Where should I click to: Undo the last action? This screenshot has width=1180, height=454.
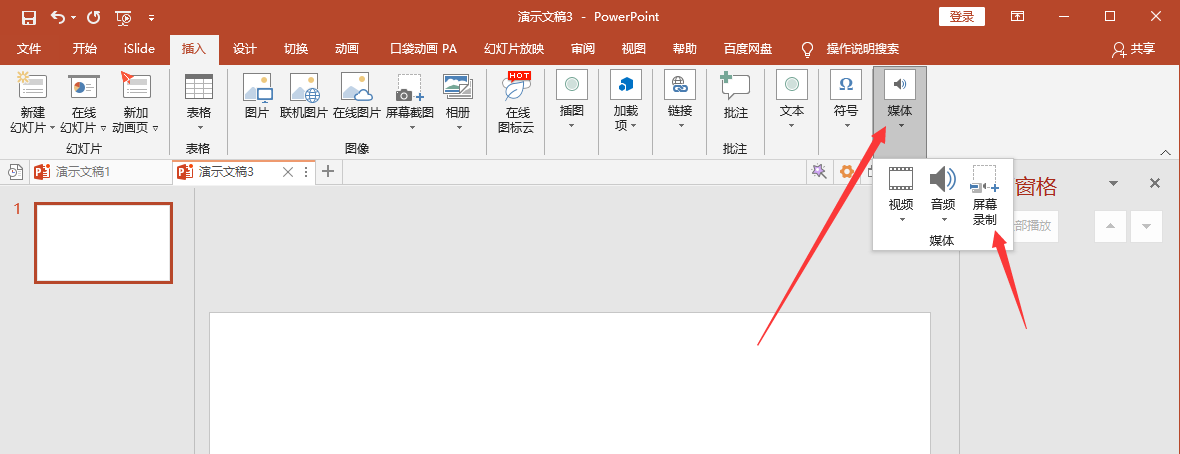point(58,17)
